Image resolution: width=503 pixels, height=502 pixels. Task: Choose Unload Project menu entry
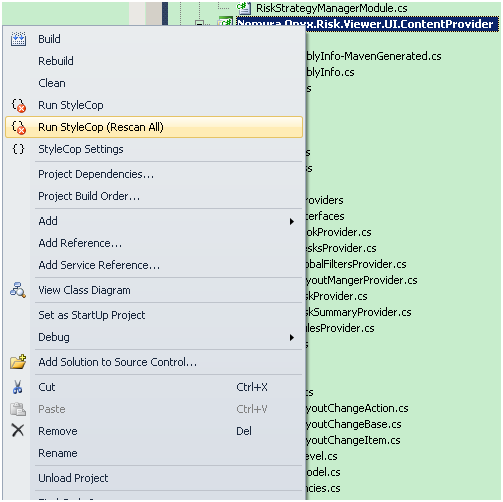[x=73, y=478]
